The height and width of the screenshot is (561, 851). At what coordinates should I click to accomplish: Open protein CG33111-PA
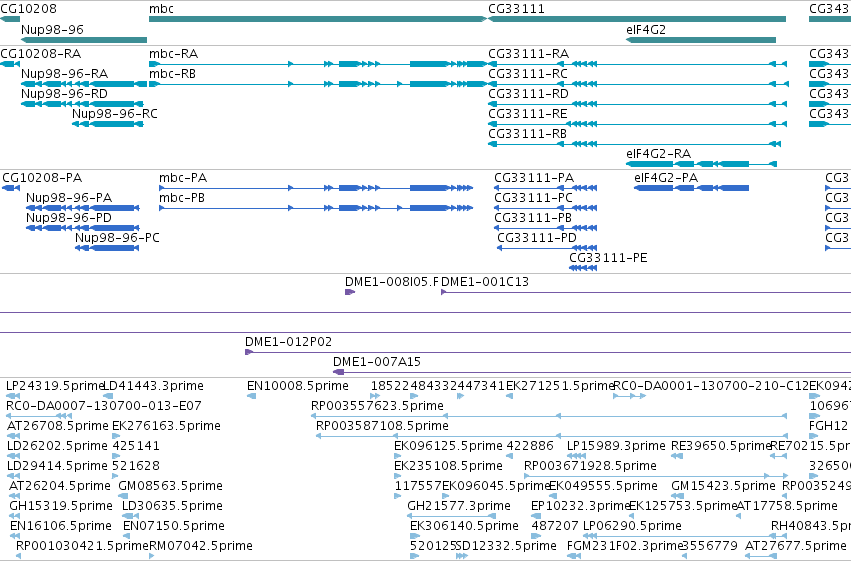545,188
